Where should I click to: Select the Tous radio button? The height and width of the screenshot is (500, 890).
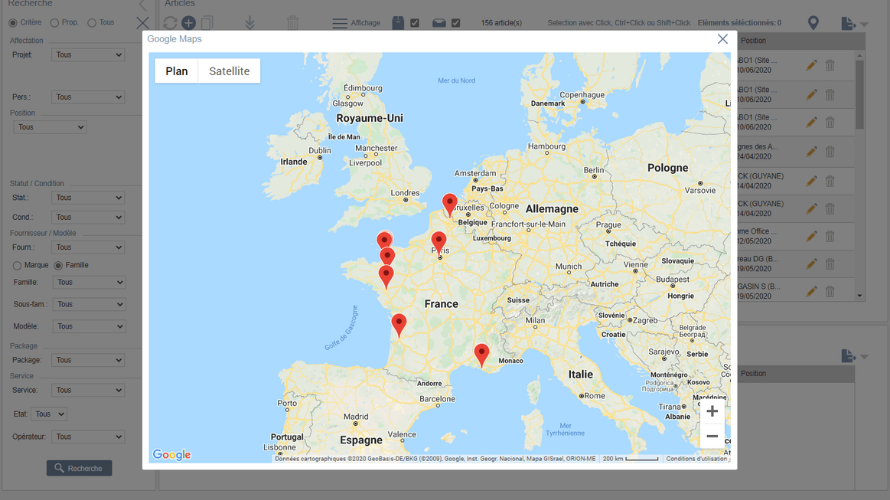pyautogui.click(x=92, y=23)
